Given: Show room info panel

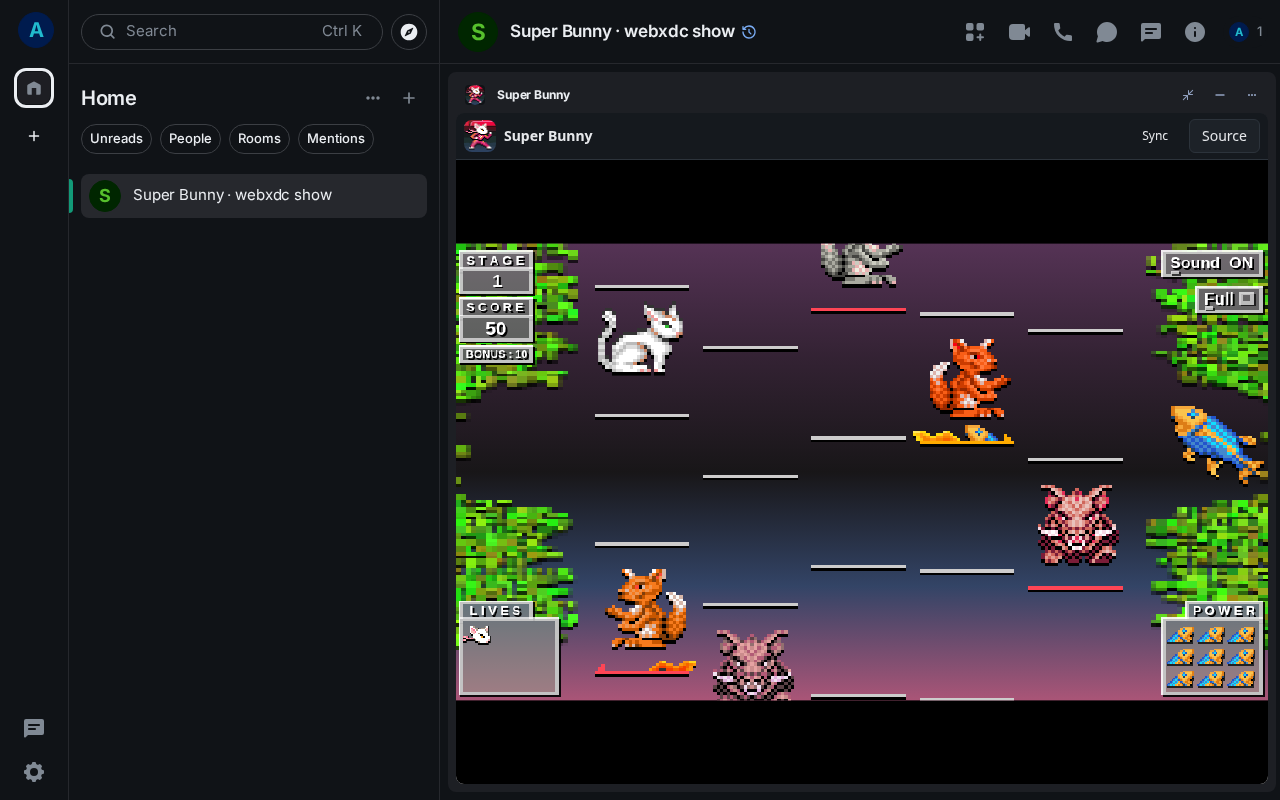Looking at the screenshot, I should coord(1195,32).
